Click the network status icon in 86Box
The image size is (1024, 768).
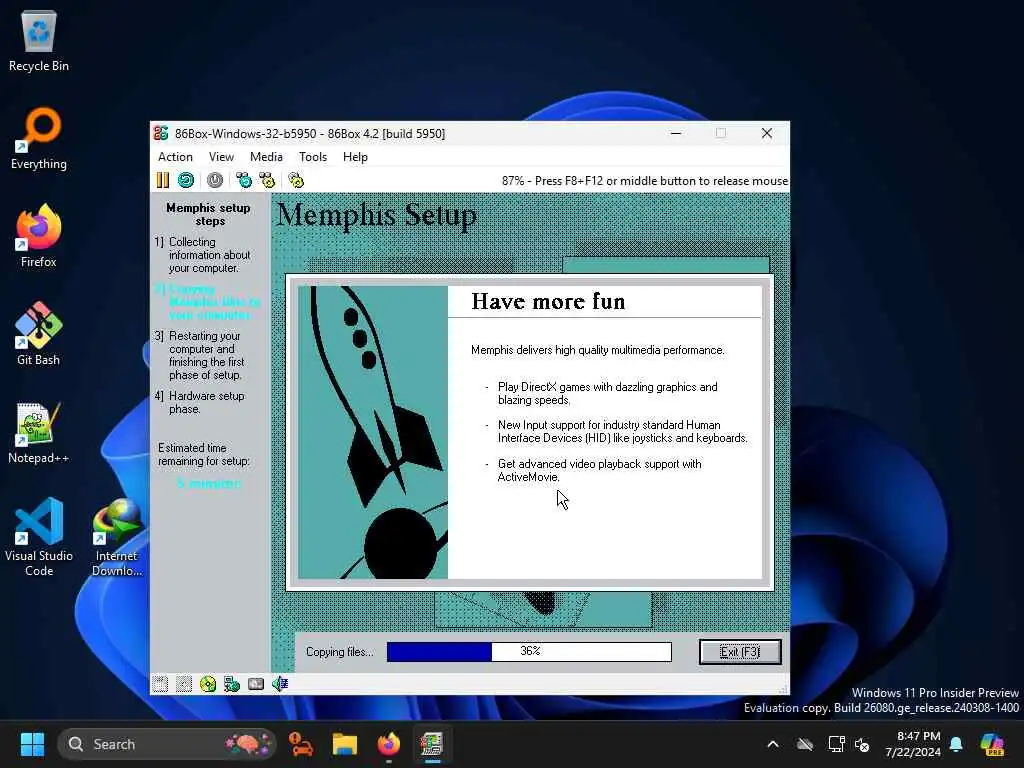point(232,684)
